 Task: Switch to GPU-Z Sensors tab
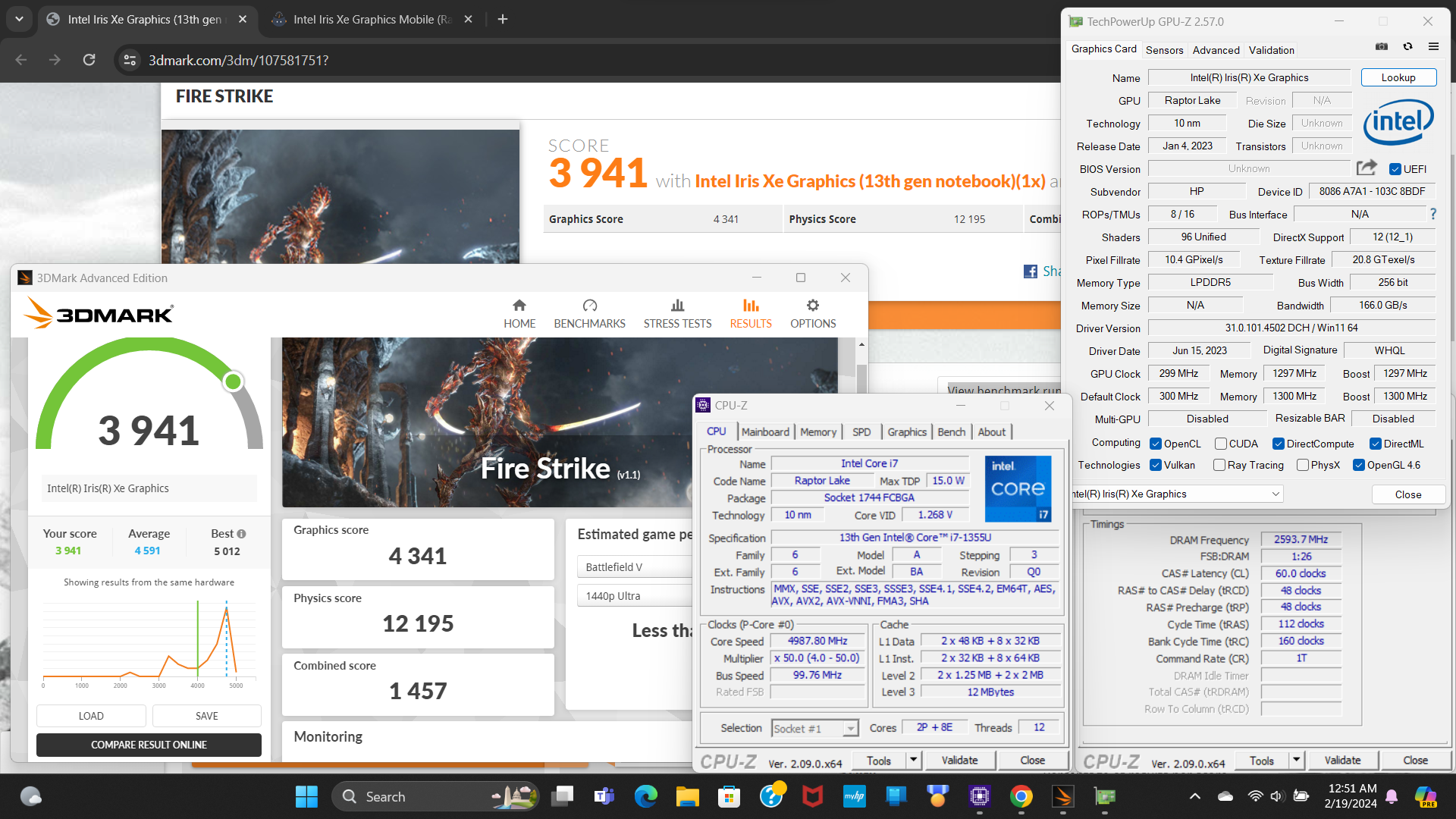point(1164,50)
